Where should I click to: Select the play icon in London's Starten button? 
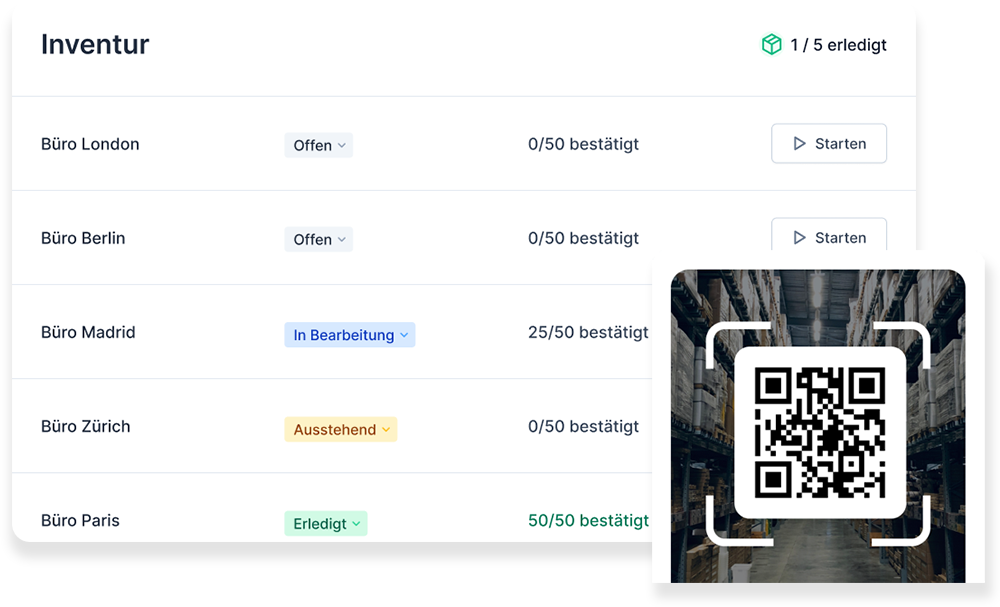click(801, 143)
